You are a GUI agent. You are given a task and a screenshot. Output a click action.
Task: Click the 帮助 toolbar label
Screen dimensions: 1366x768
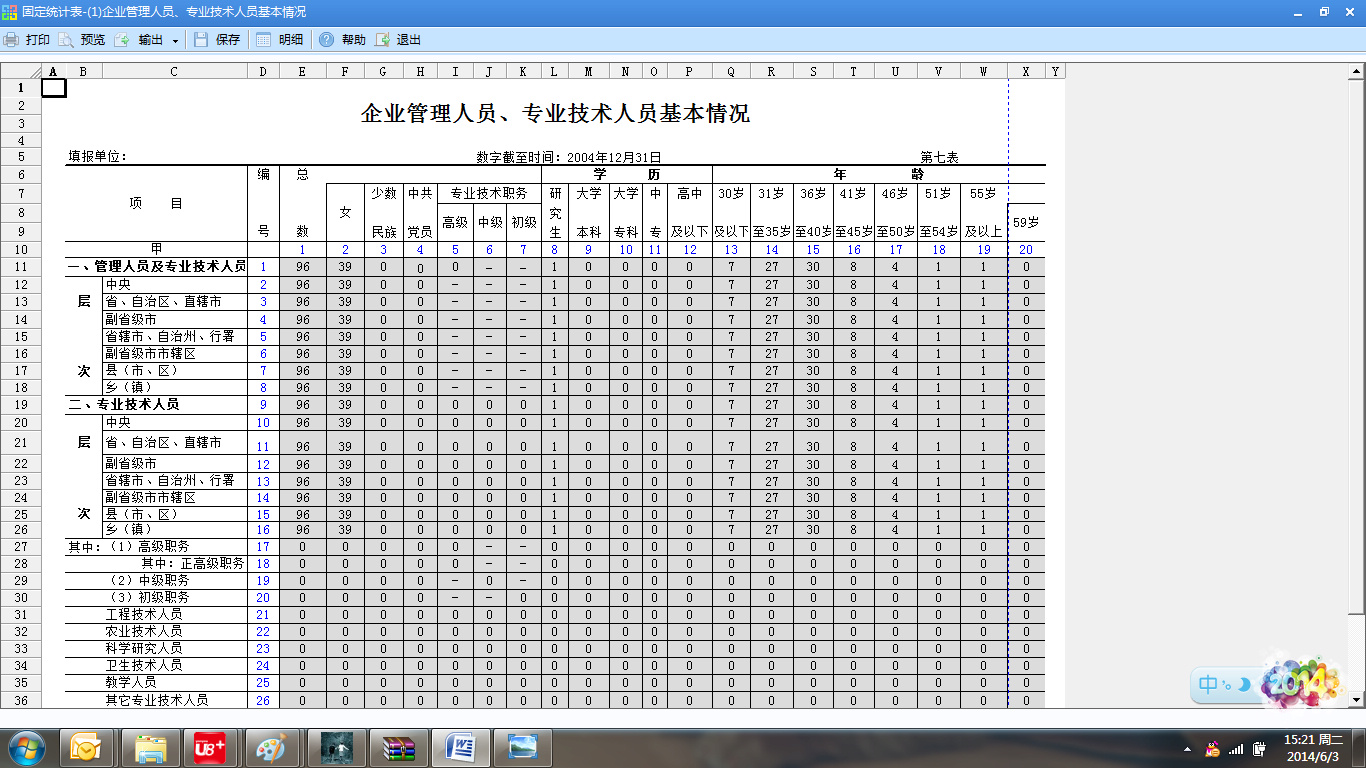click(354, 40)
